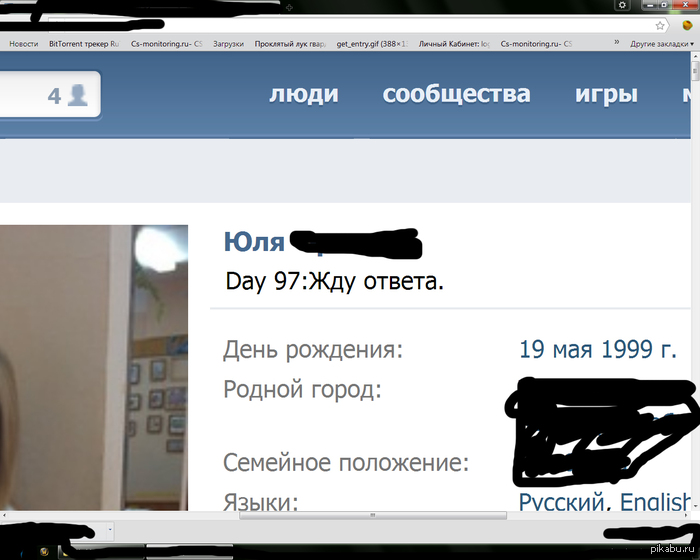Open the Другие закладки bookmarks folder

tap(662, 44)
